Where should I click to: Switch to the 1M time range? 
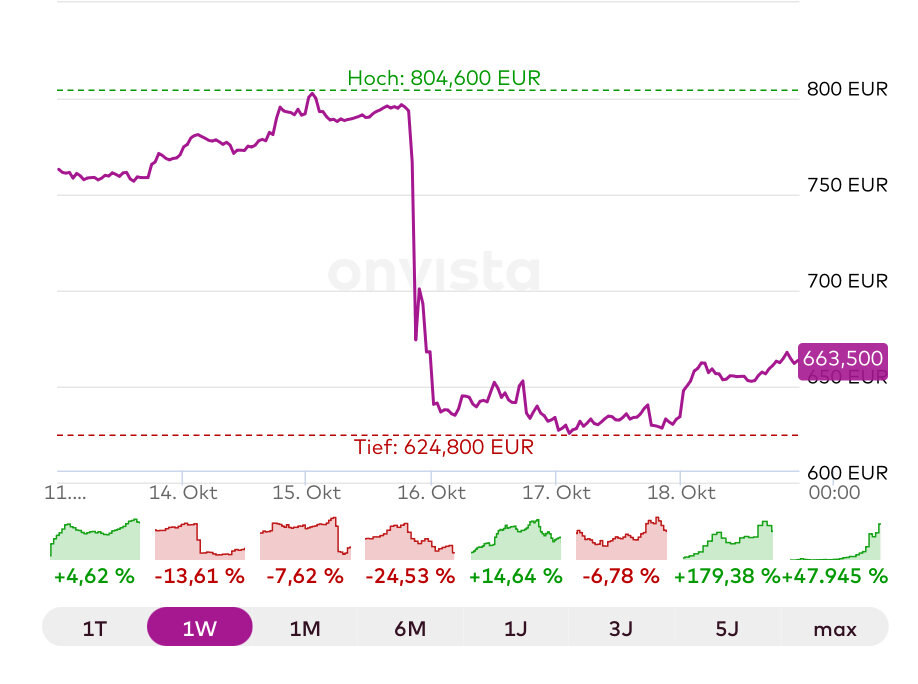[305, 628]
